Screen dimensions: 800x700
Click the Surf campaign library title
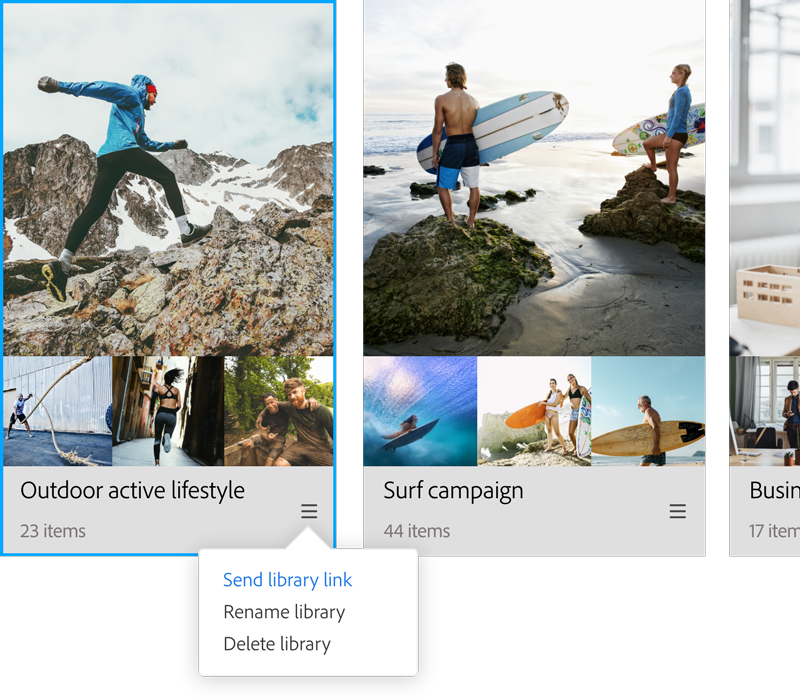[453, 491]
